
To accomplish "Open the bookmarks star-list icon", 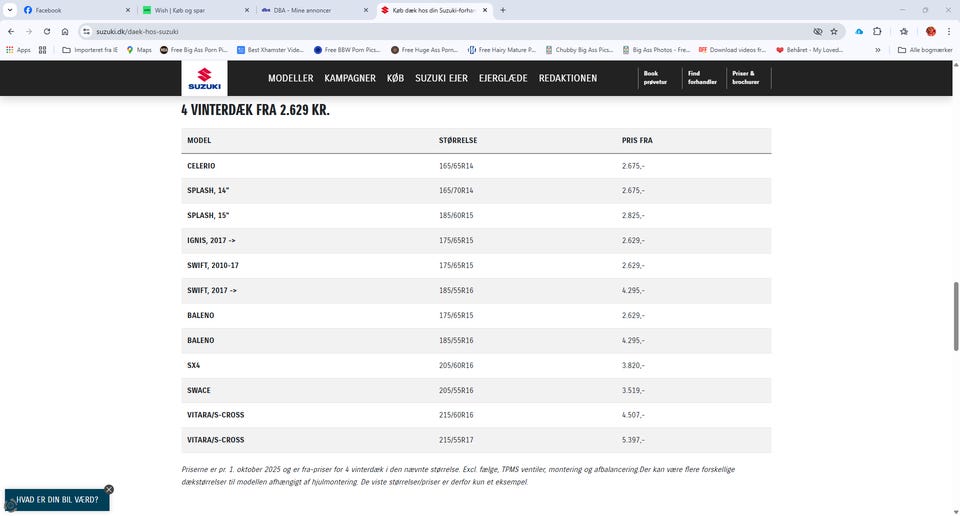I will [904, 31].
